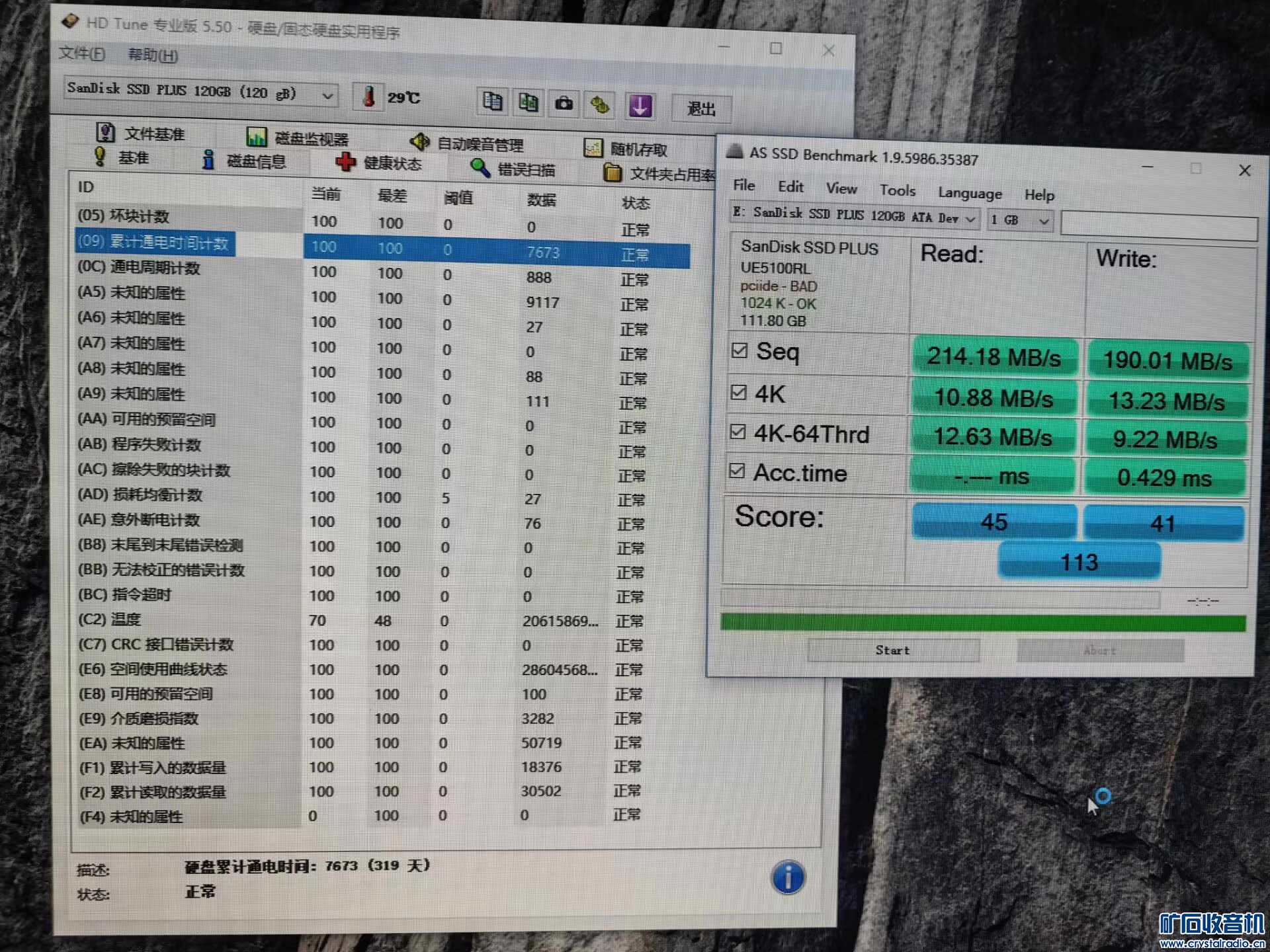Click the HD Tune title bar app icon
This screenshot has width=1270, height=952.
70,22
